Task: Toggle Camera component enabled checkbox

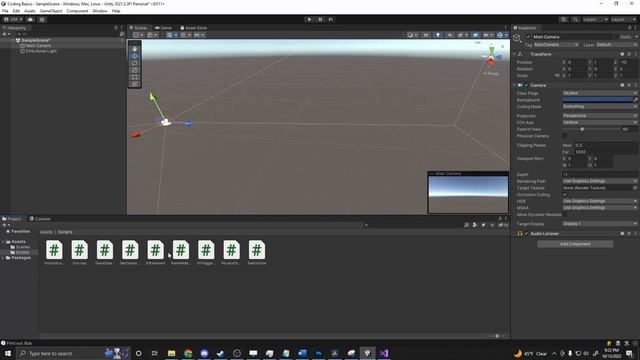Action: (527, 85)
